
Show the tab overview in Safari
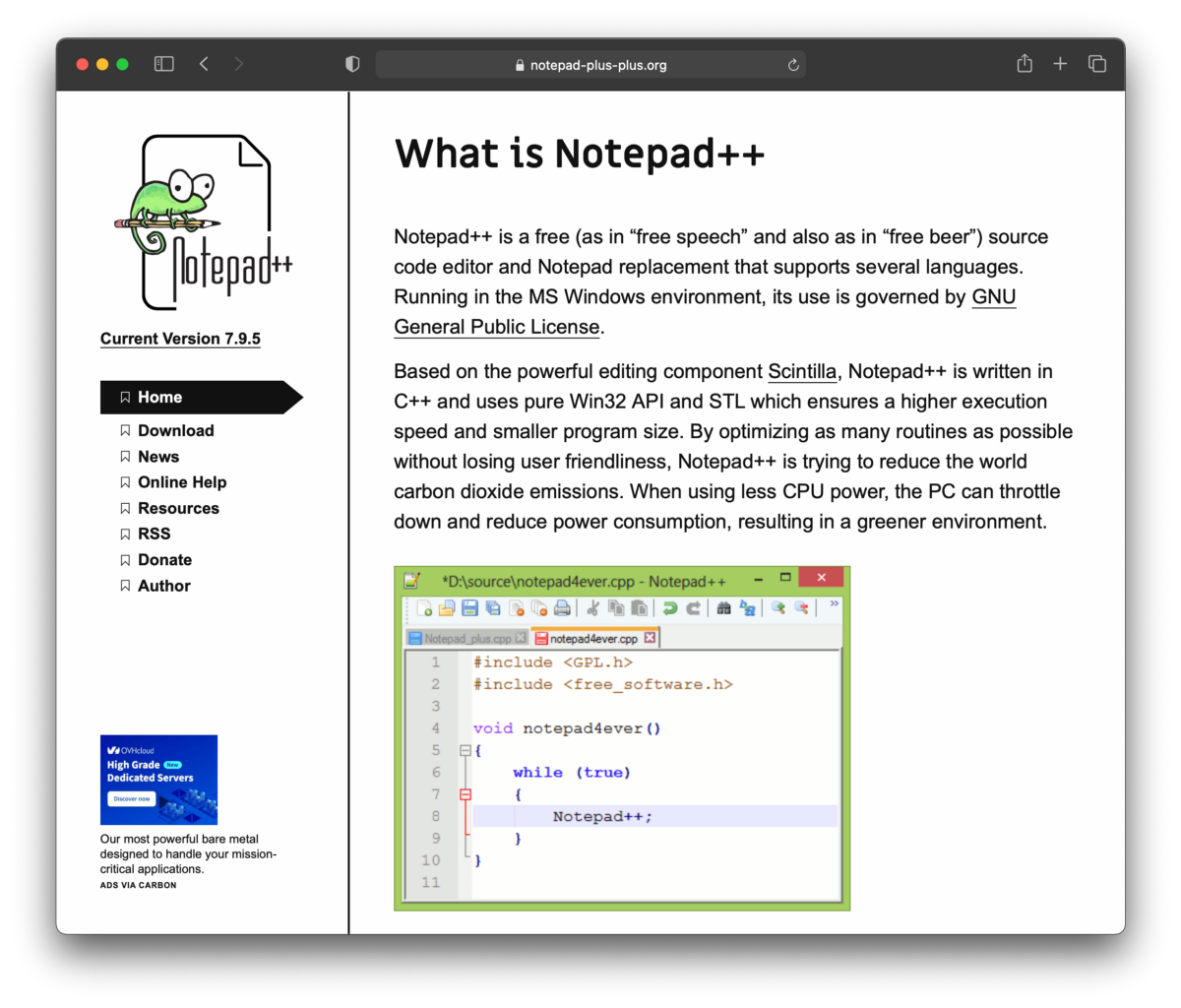(1097, 64)
